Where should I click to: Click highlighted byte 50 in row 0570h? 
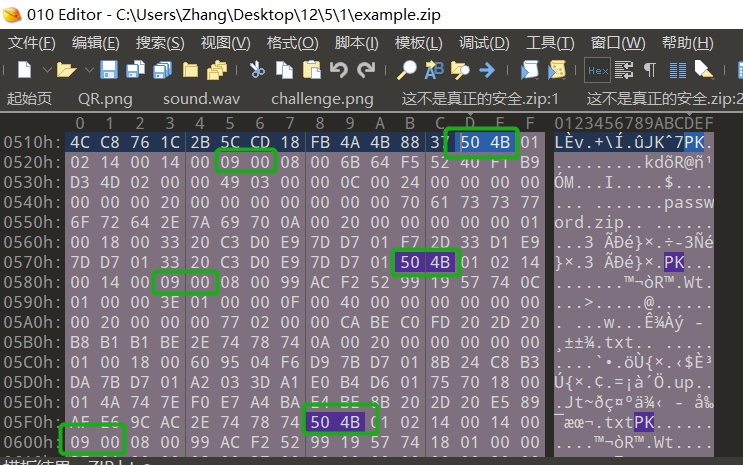tap(410, 262)
